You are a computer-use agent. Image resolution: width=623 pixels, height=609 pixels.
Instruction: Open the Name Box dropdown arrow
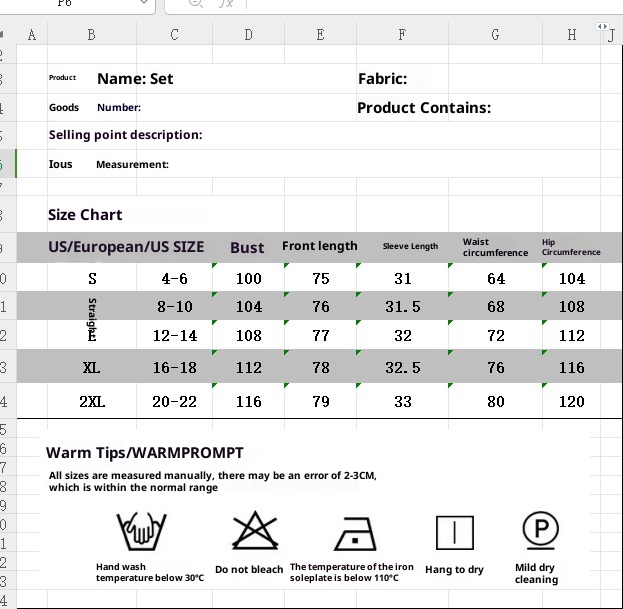144,4
